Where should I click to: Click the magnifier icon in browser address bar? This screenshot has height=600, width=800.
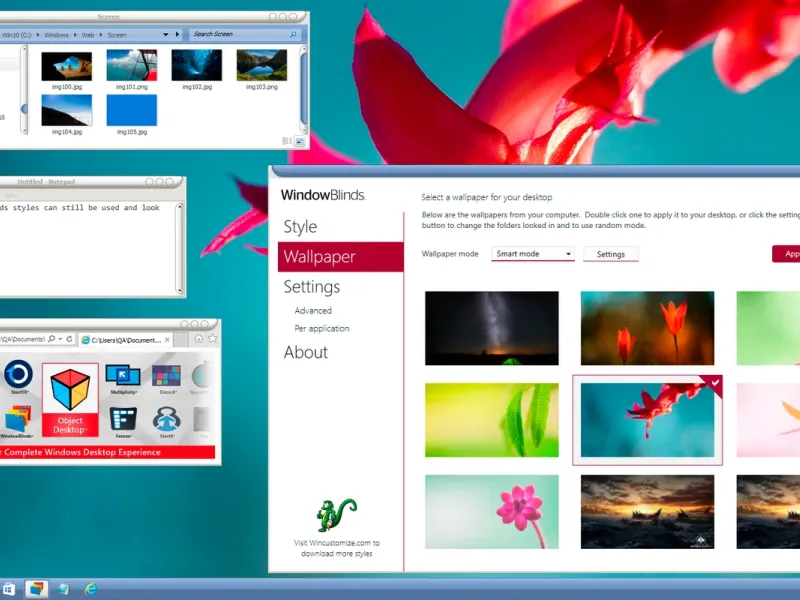click(52, 339)
